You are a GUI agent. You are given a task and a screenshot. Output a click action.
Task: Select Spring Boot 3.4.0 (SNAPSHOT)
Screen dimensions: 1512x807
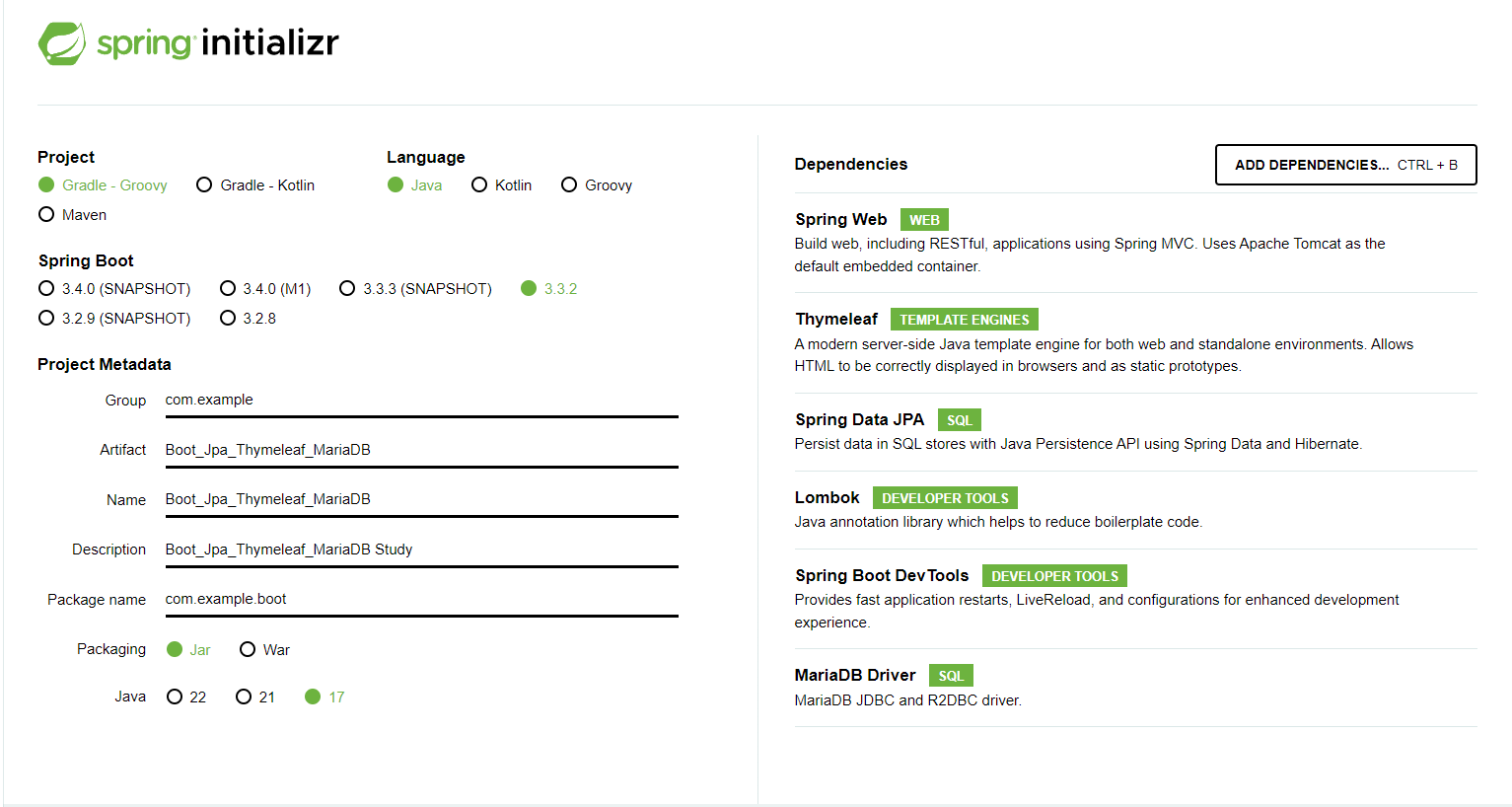[114, 288]
